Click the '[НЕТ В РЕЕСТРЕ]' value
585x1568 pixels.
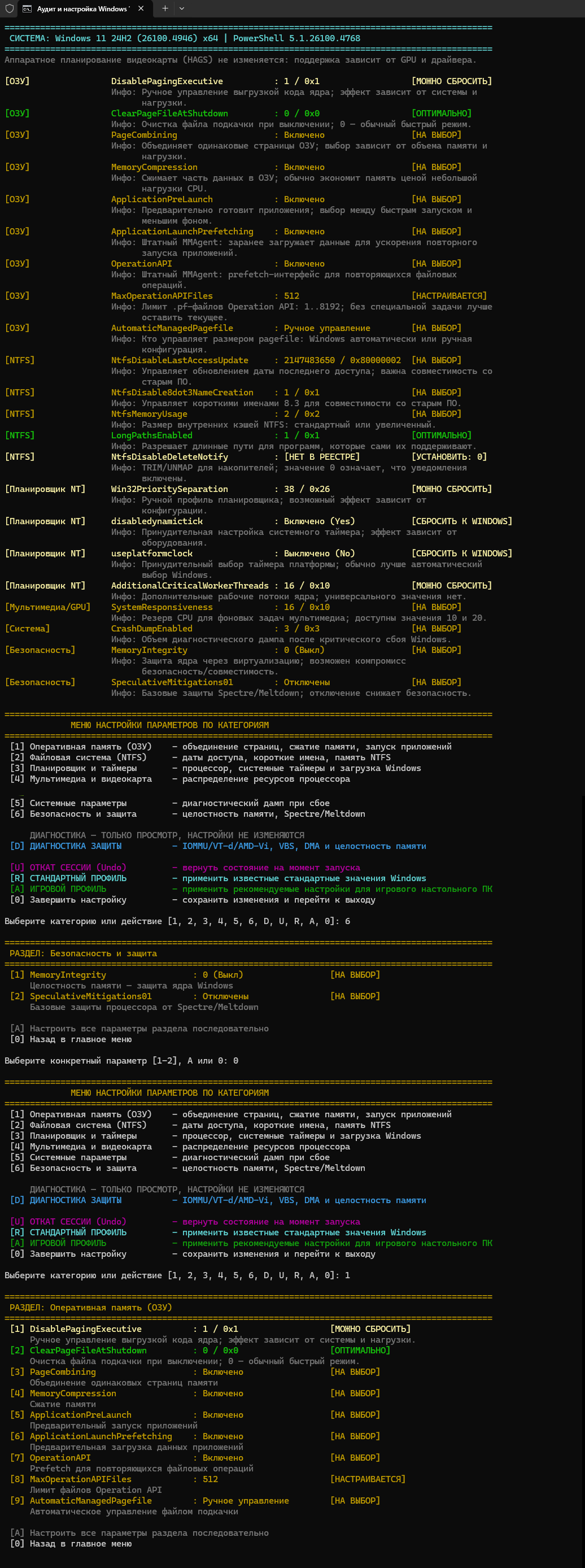click(x=321, y=456)
